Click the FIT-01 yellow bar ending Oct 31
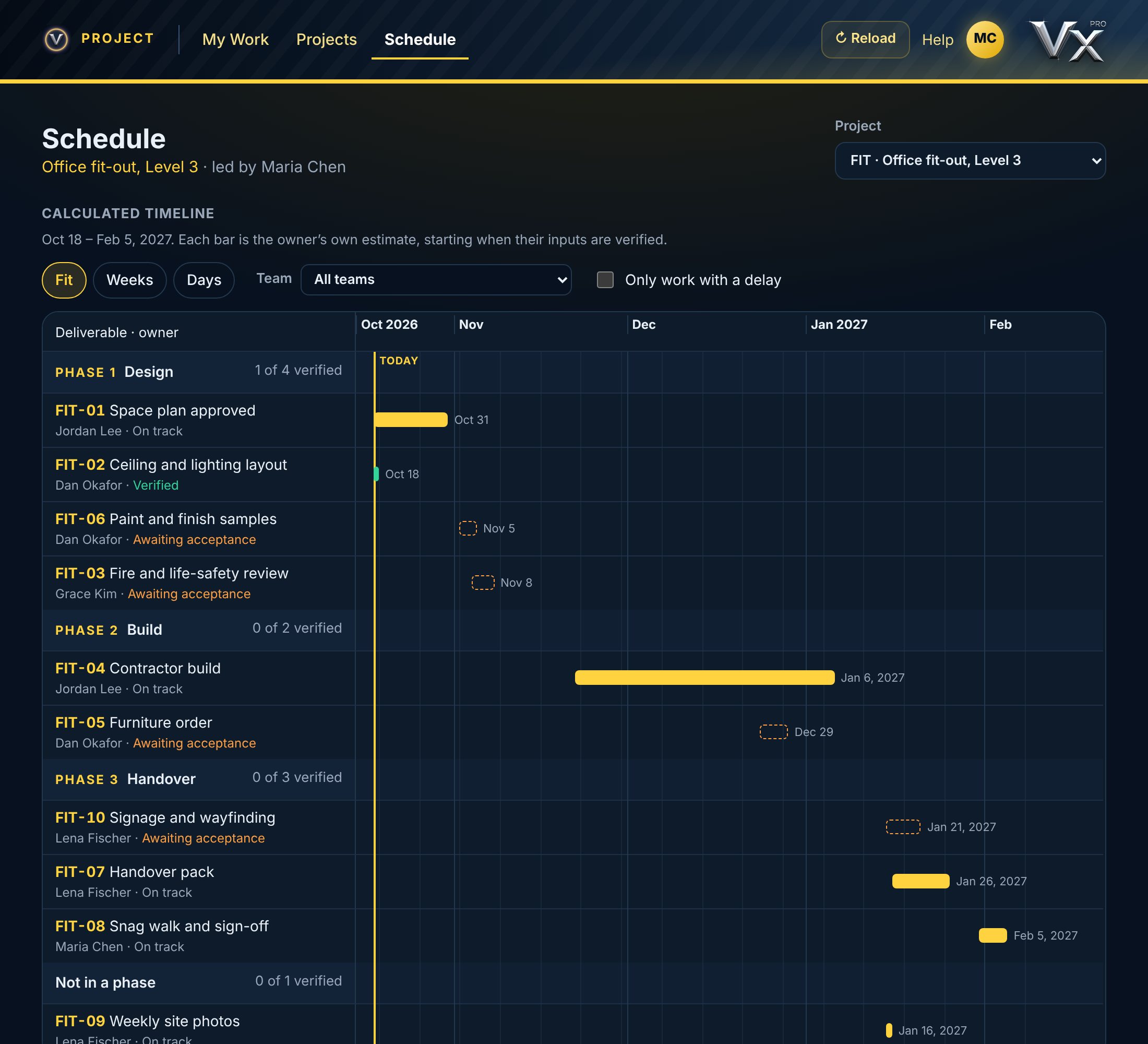Image resolution: width=1148 pixels, height=1044 pixels. pos(411,420)
